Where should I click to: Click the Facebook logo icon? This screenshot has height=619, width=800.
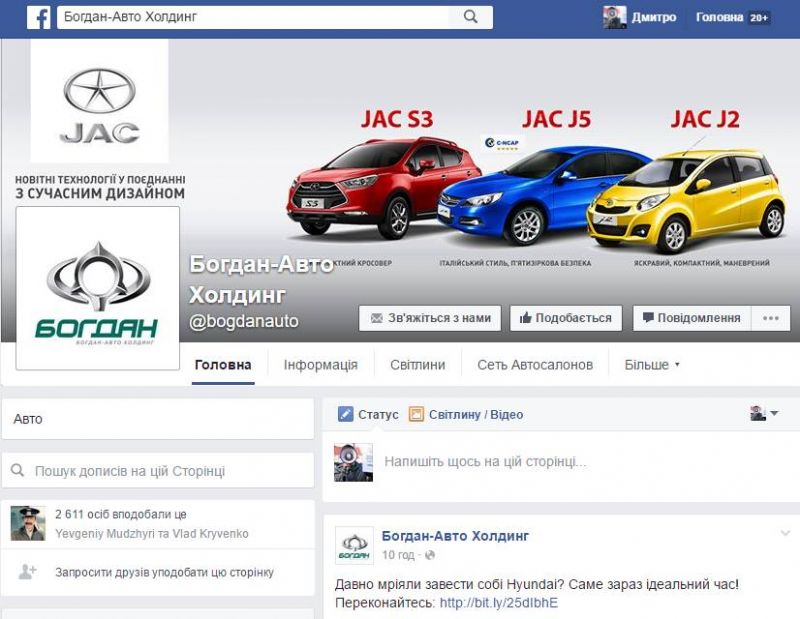pos(38,17)
